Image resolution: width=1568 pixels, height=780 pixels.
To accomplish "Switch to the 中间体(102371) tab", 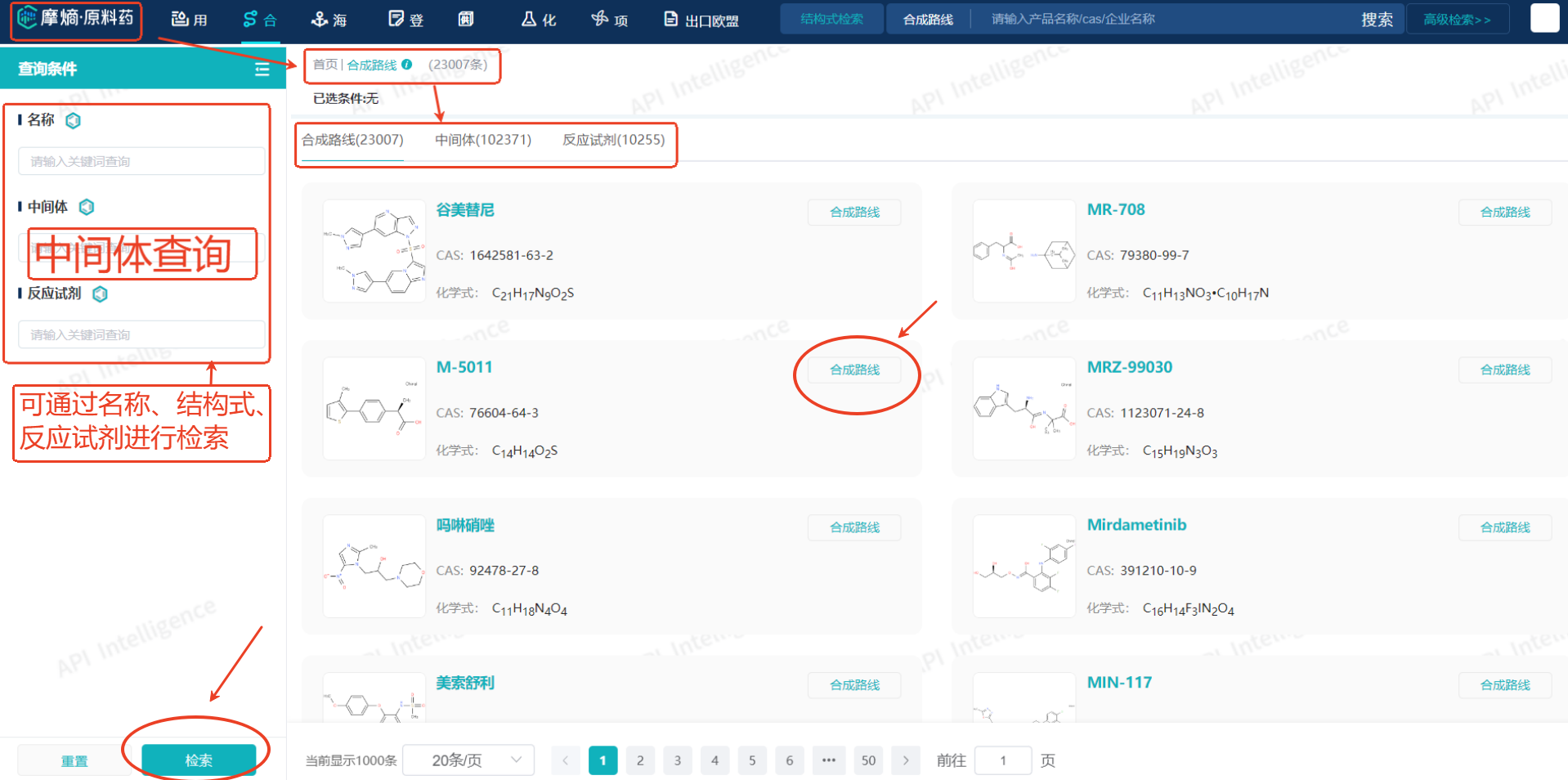I will point(483,140).
